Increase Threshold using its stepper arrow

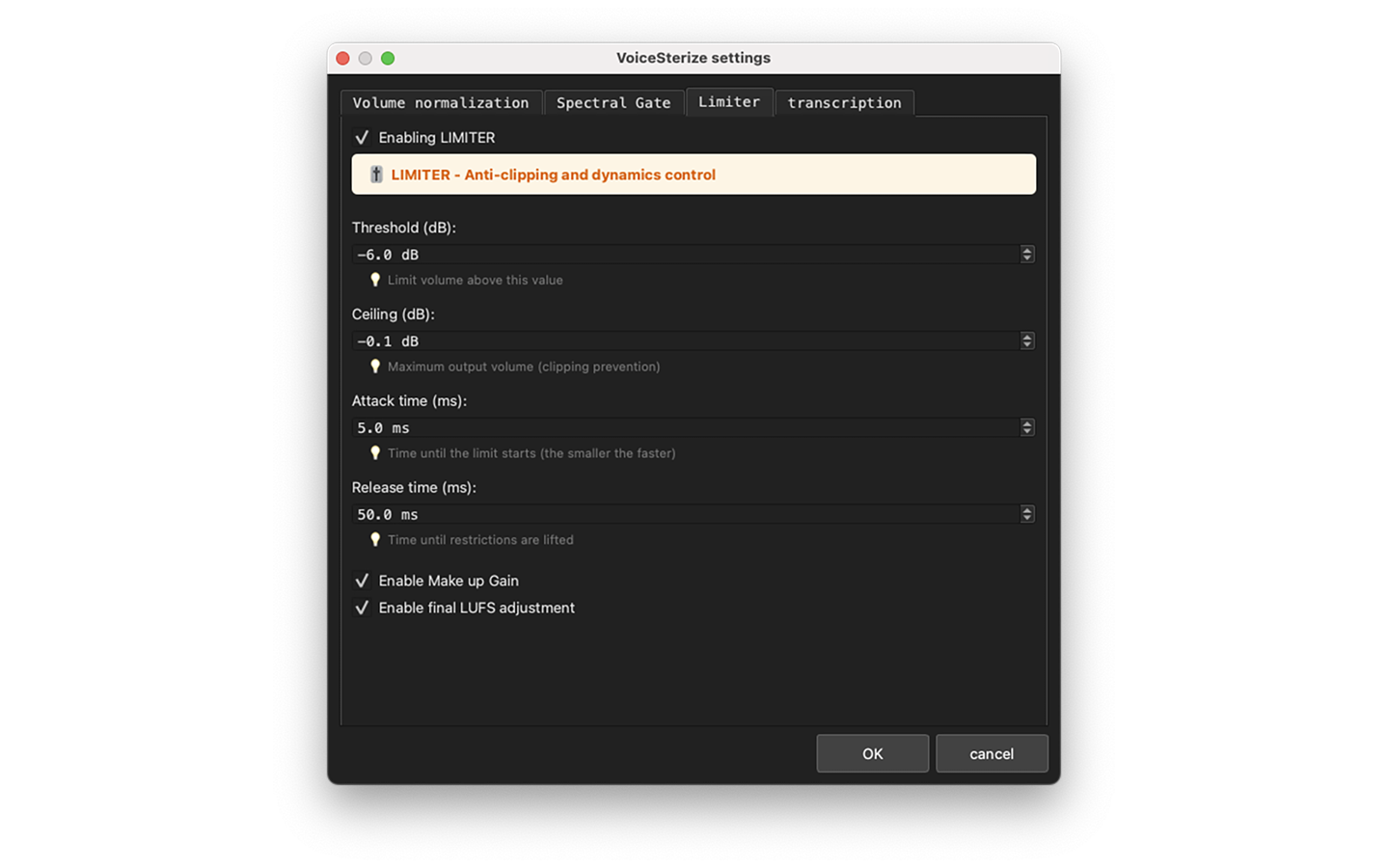[1026, 251]
